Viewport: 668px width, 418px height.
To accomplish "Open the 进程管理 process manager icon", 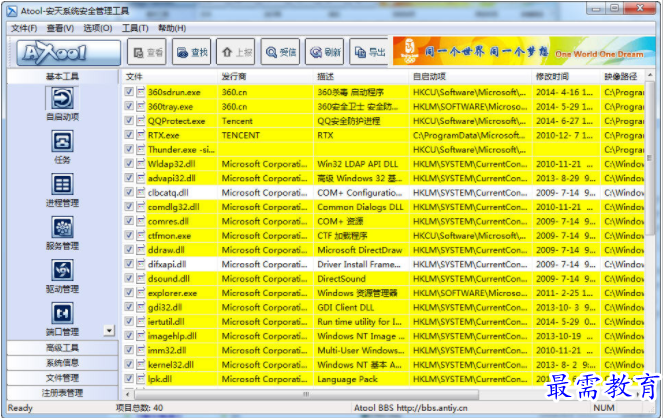I will (x=62, y=184).
